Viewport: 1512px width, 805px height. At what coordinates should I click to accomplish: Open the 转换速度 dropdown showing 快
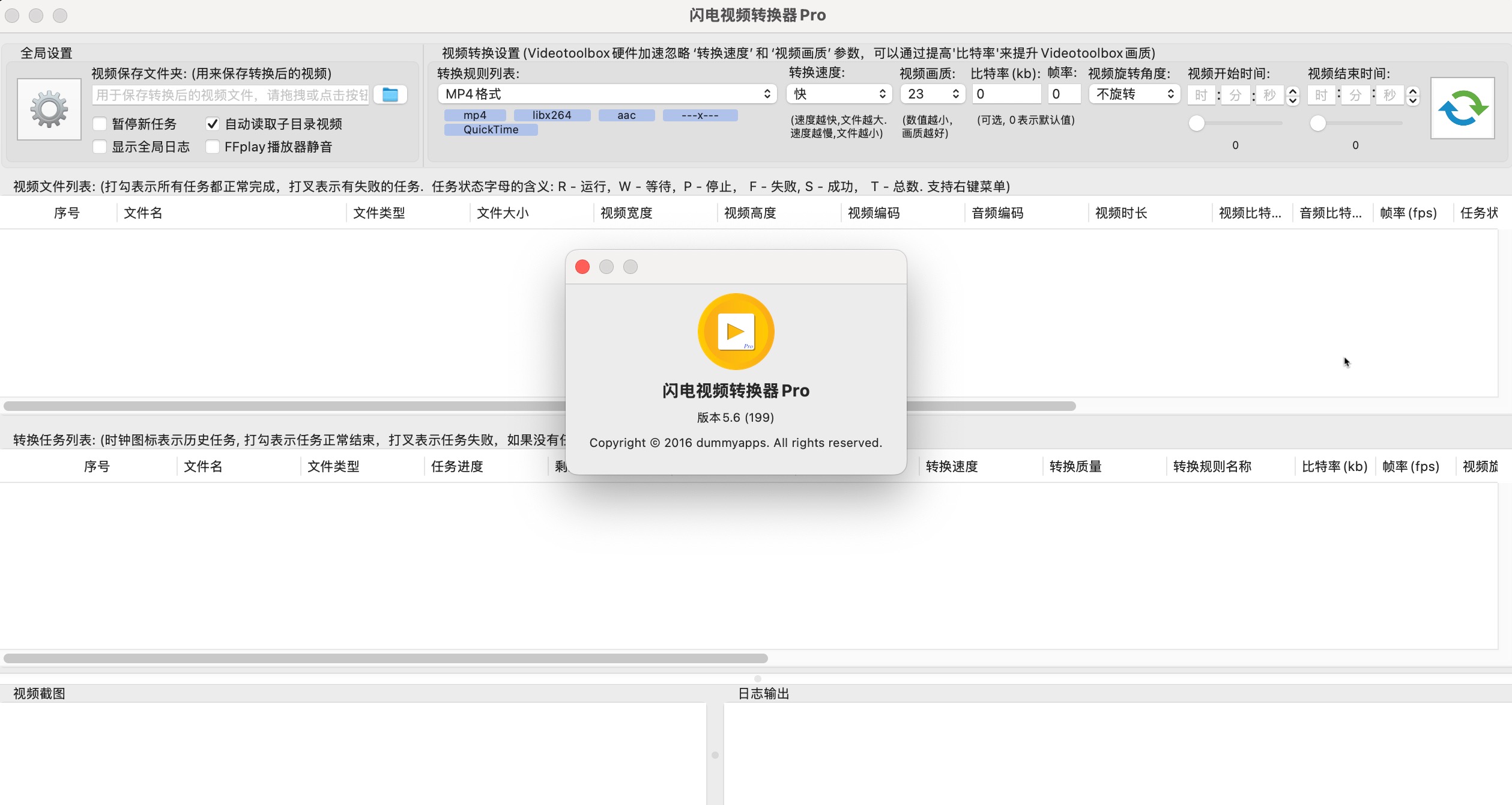(839, 94)
